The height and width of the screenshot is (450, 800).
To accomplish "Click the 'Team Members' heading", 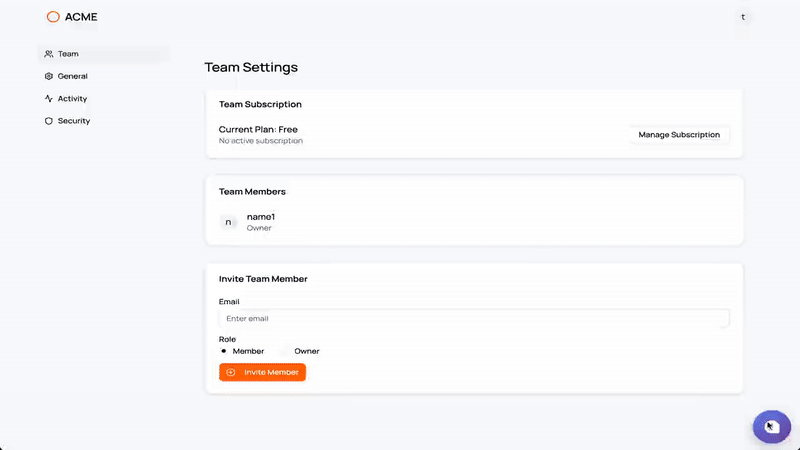I will [x=252, y=192].
